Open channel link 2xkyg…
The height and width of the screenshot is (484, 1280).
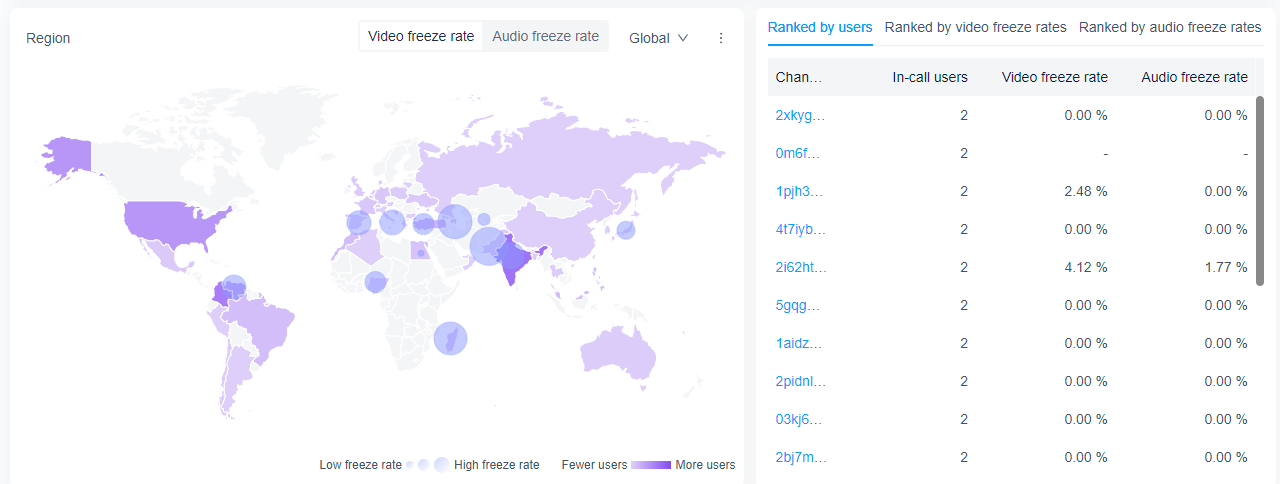pyautogui.click(x=798, y=115)
